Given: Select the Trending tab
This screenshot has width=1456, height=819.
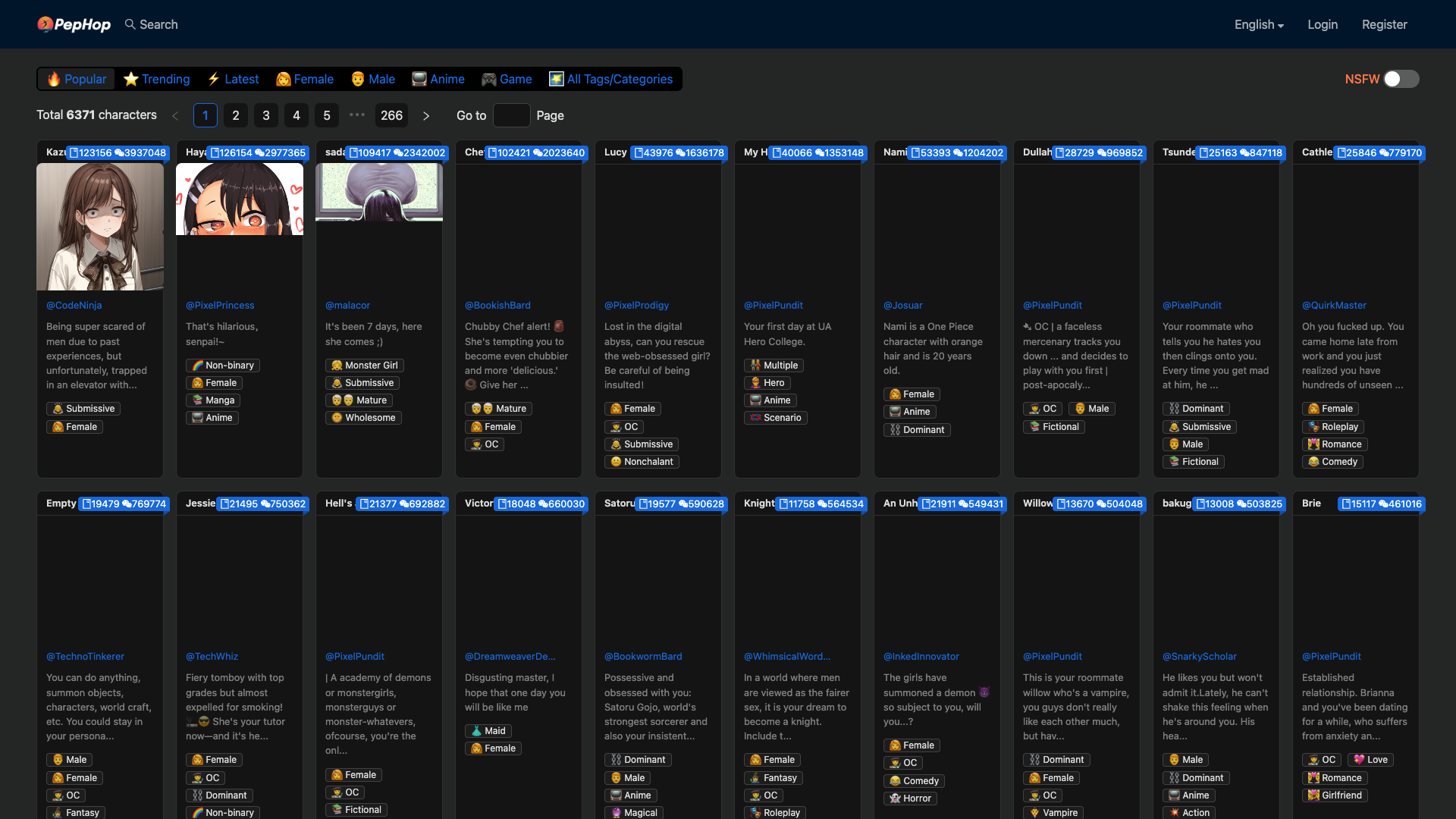Looking at the screenshot, I should click(x=157, y=79).
